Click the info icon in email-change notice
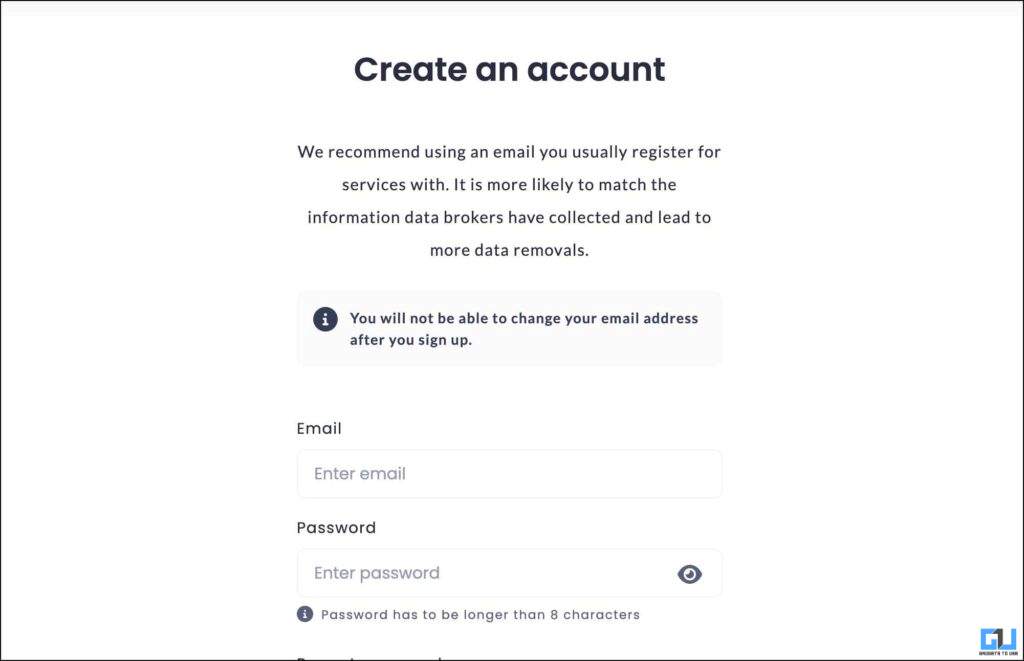The width and height of the screenshot is (1024, 661). [x=325, y=319]
